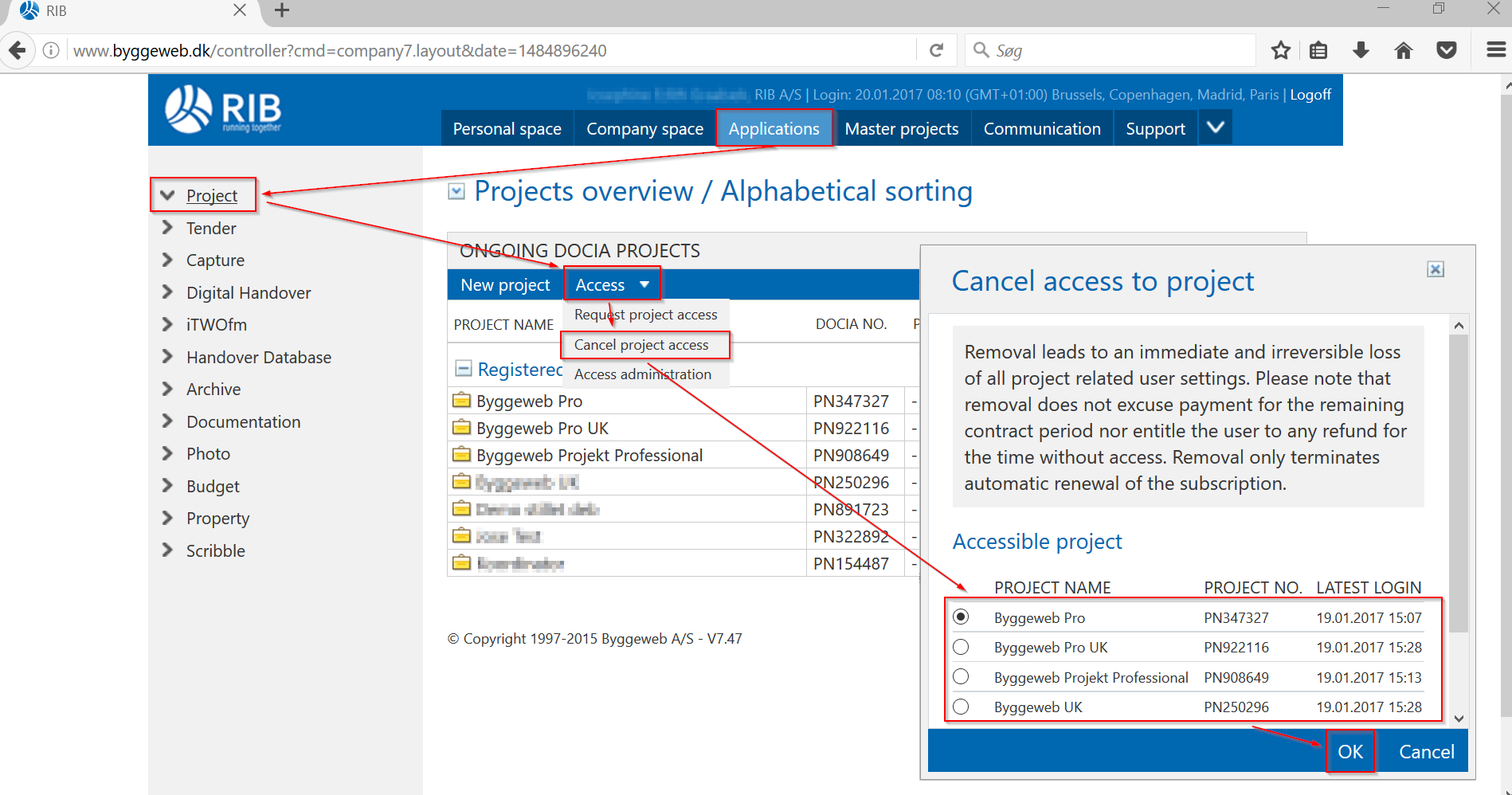Choose Access administration menu entry
This screenshot has width=1512, height=795.
coord(642,374)
